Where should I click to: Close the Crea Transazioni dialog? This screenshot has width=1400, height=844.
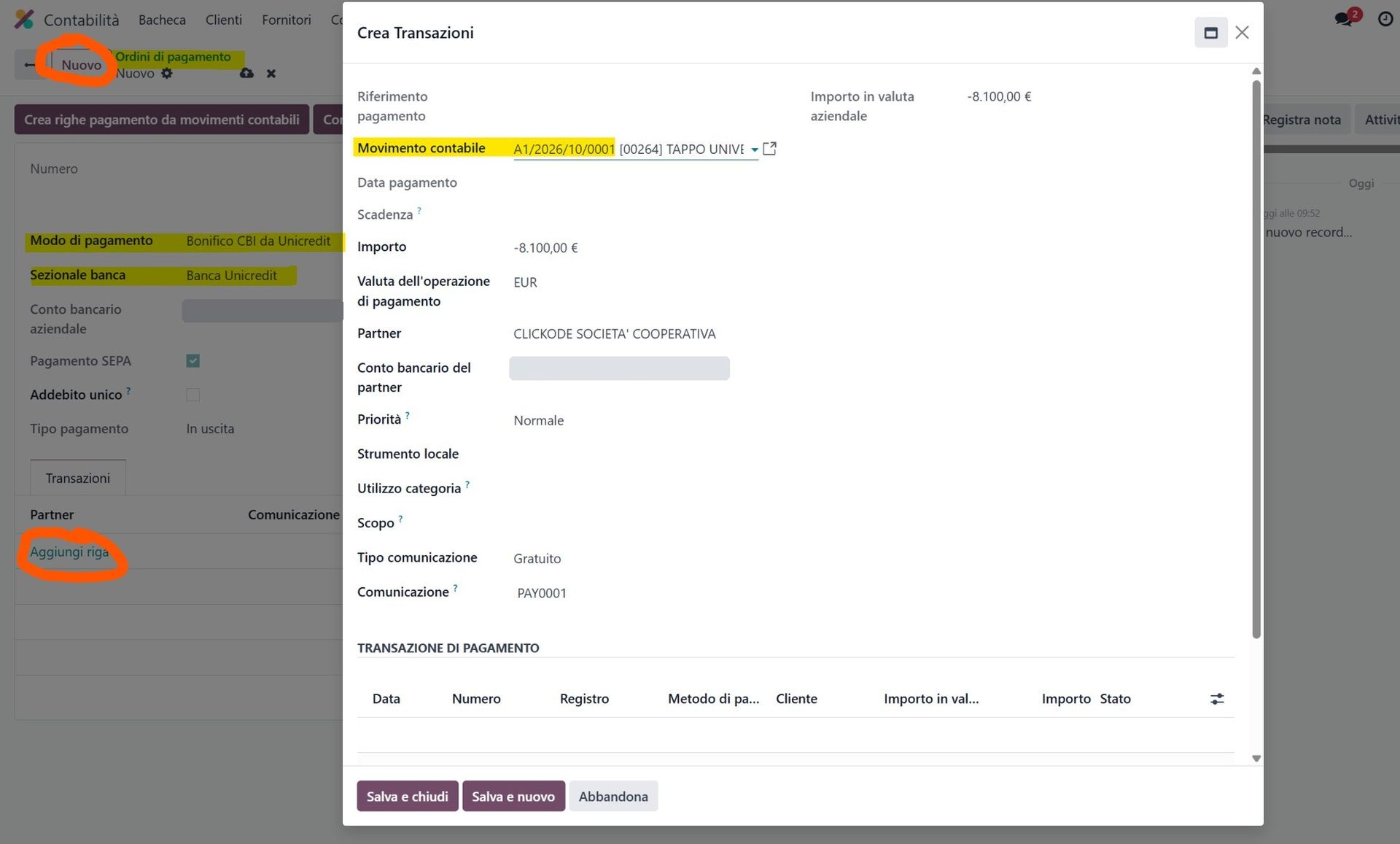tap(1242, 33)
